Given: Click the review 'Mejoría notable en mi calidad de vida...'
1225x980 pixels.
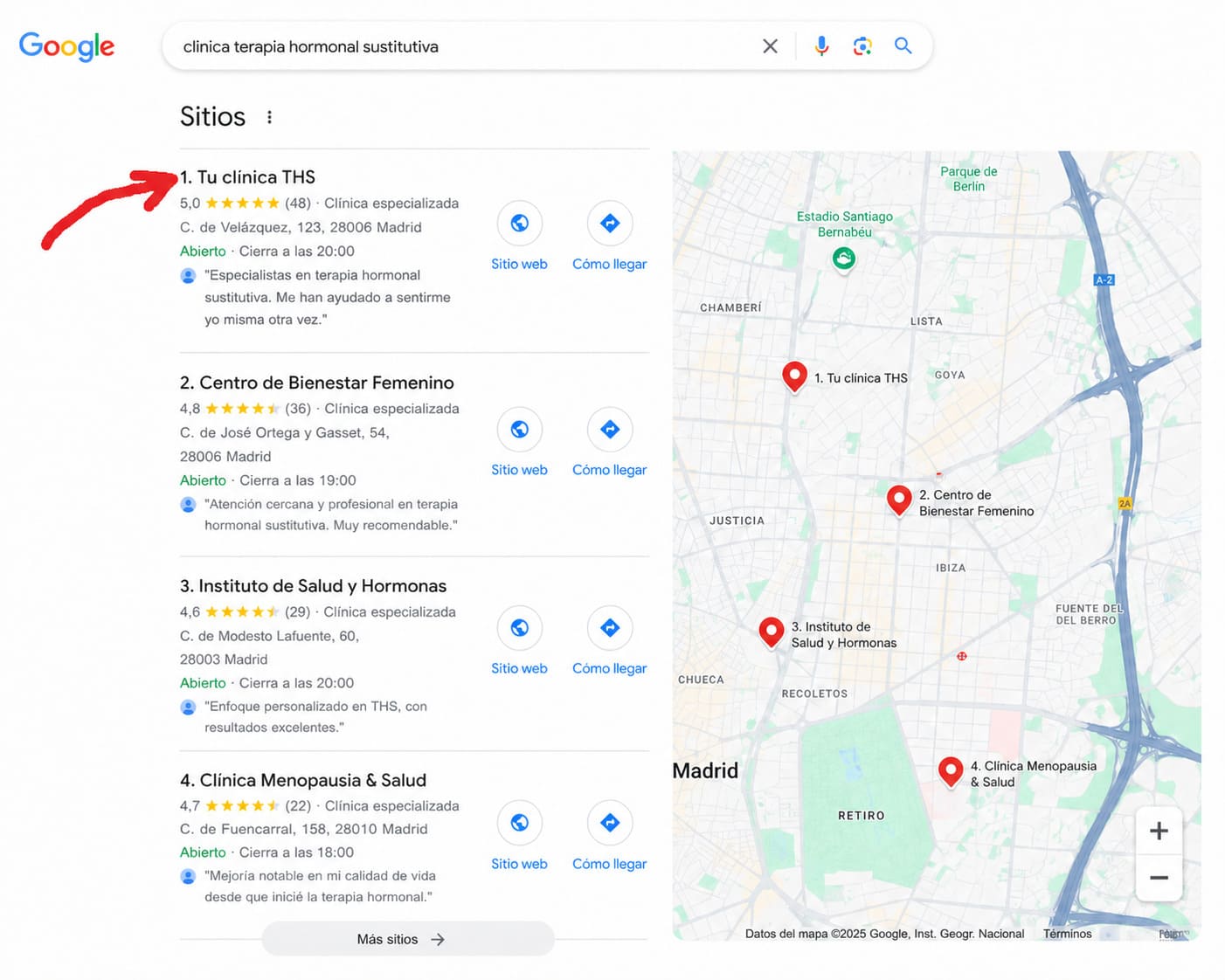Looking at the screenshot, I should tap(320, 887).
